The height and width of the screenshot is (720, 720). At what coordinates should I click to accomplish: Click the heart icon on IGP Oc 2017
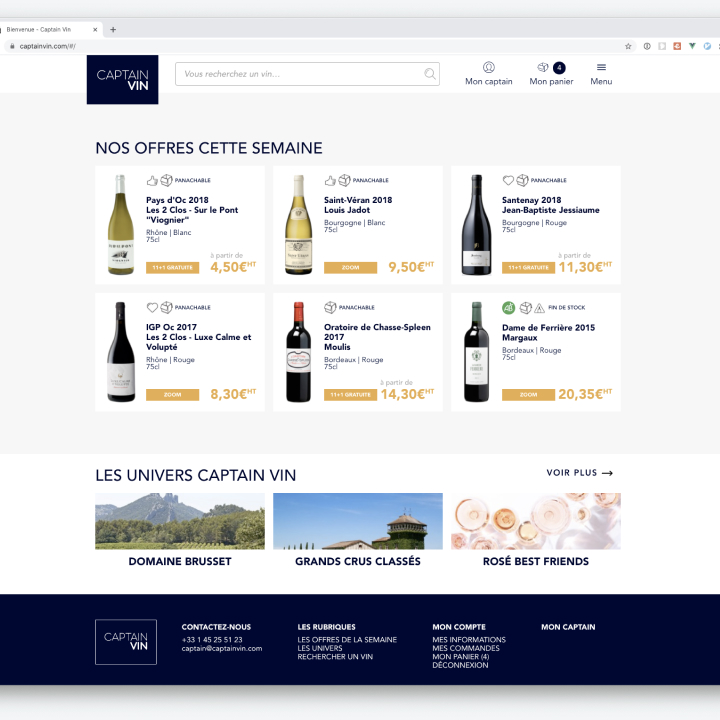pos(152,308)
